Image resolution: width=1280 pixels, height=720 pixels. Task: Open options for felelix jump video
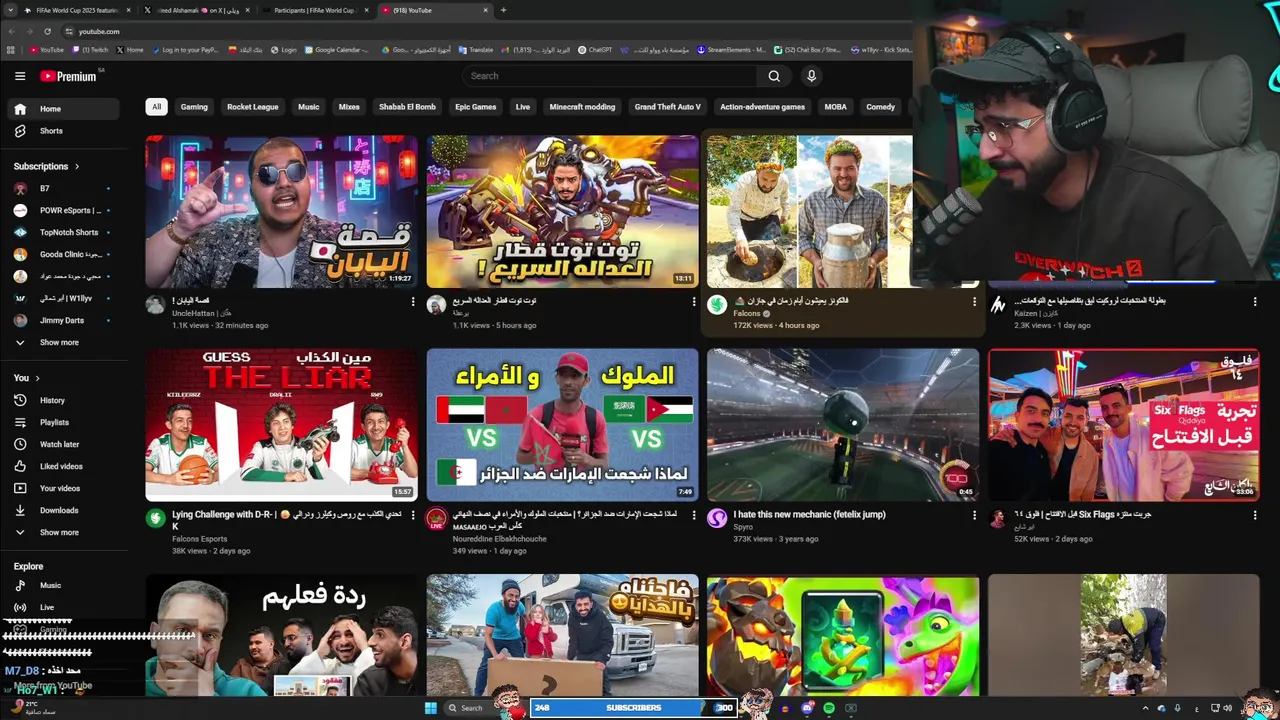point(974,515)
